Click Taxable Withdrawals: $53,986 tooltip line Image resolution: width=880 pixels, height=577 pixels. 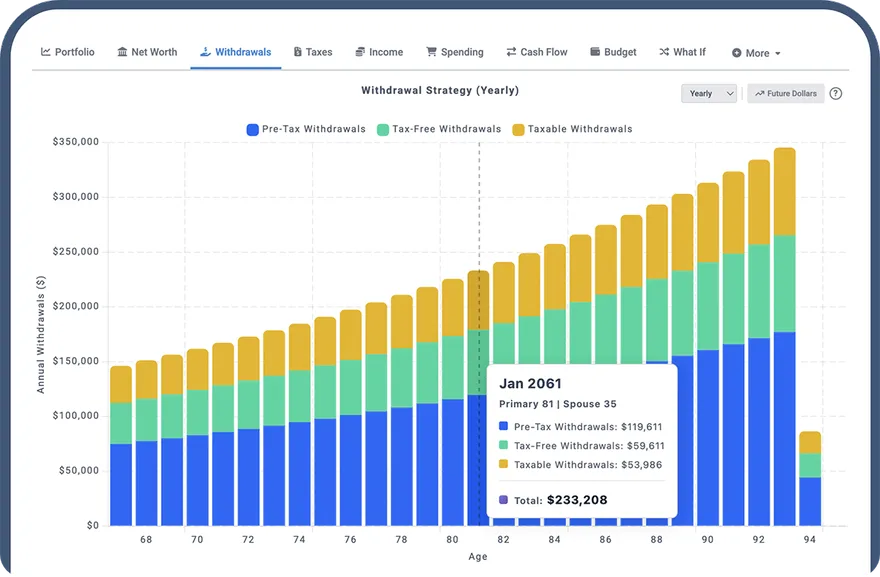click(580, 465)
